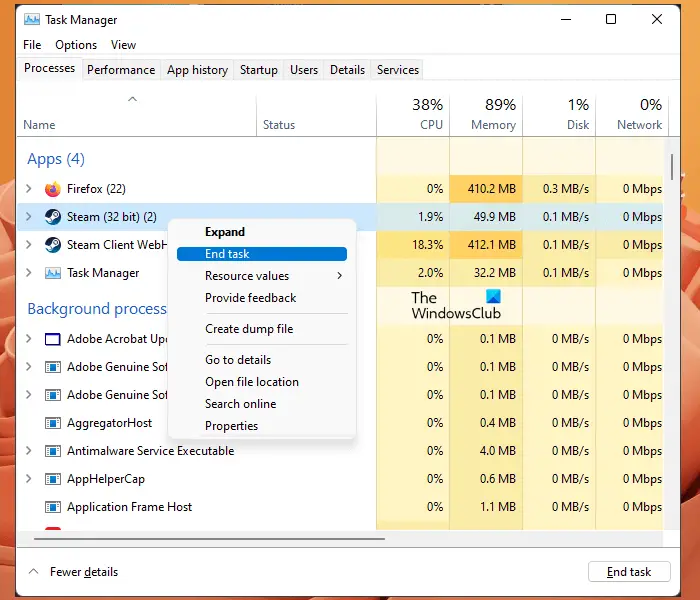Choose Search online option
This screenshot has width=700, height=600.
coord(262,404)
